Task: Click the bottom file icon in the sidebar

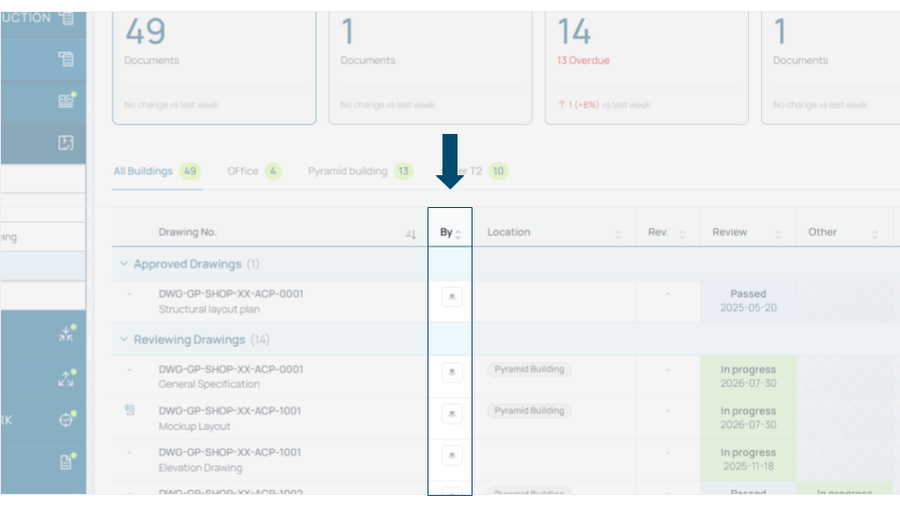Action: pyautogui.click(x=67, y=461)
